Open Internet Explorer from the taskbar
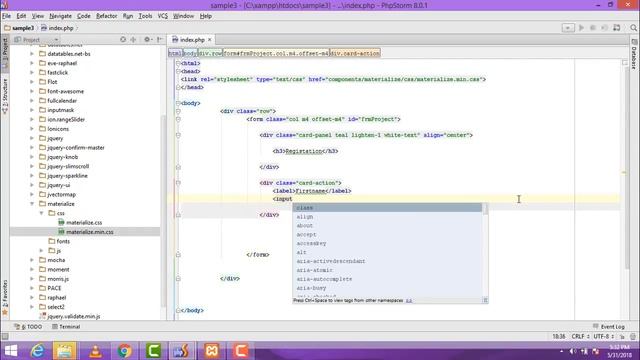Screen dimensions: 640x360 [38, 351]
